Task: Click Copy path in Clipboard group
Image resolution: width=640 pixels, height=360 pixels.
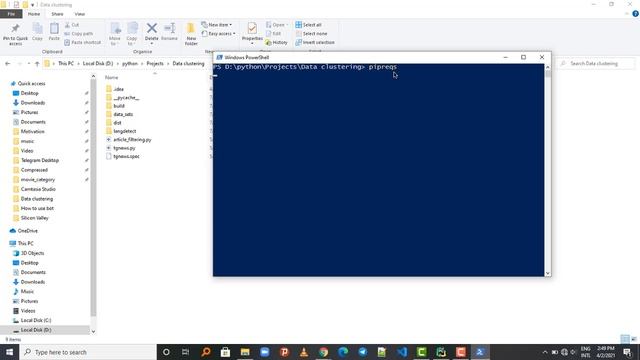Action: coord(79,33)
